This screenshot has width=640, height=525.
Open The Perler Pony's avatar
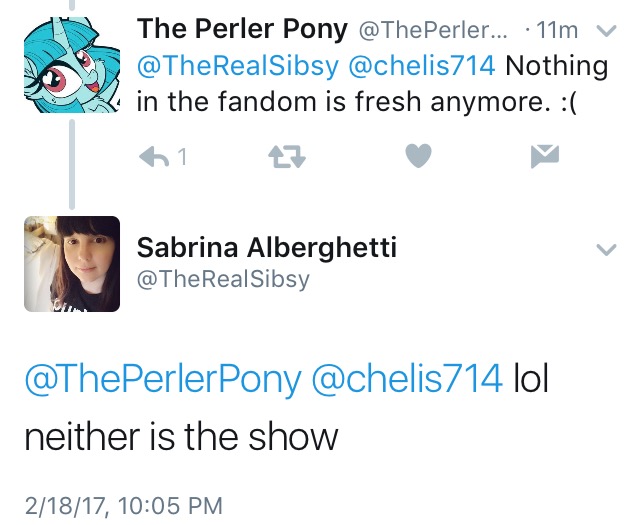pyautogui.click(x=67, y=62)
